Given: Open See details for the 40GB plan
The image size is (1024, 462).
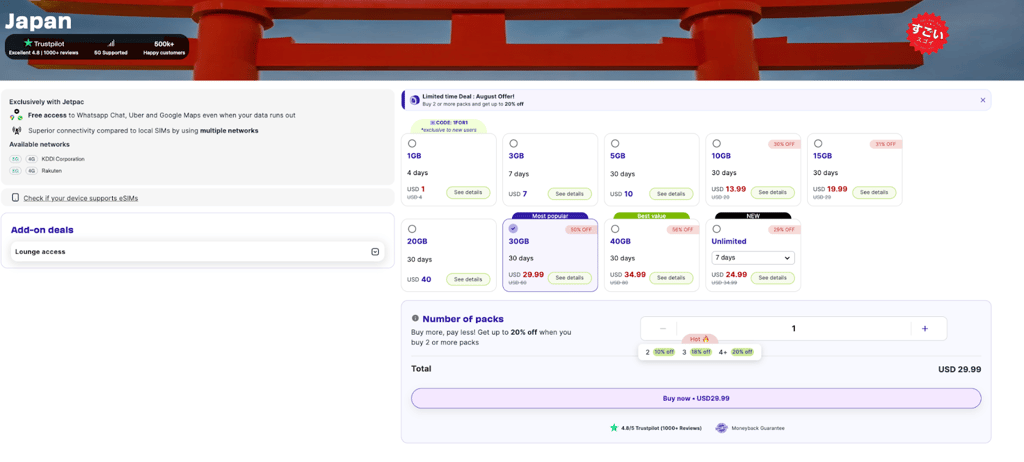Looking at the screenshot, I should (x=671, y=278).
